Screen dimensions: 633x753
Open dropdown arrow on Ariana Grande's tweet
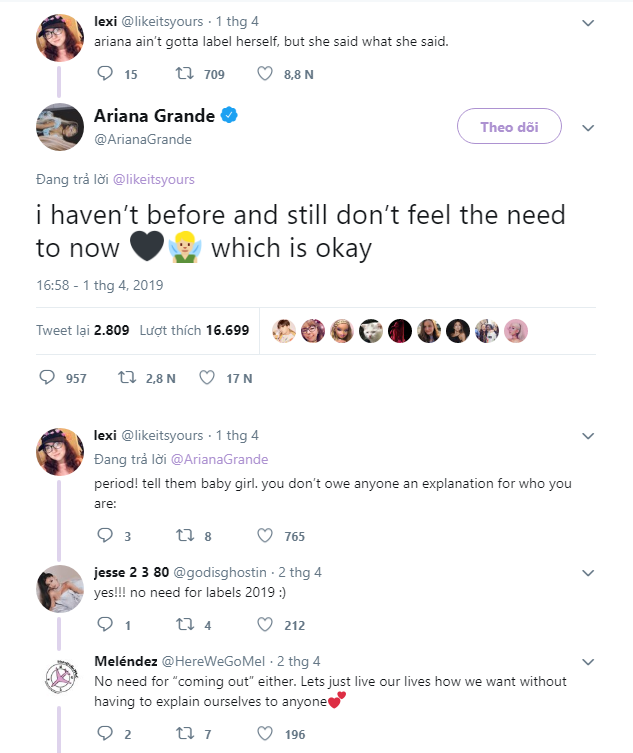[x=588, y=128]
